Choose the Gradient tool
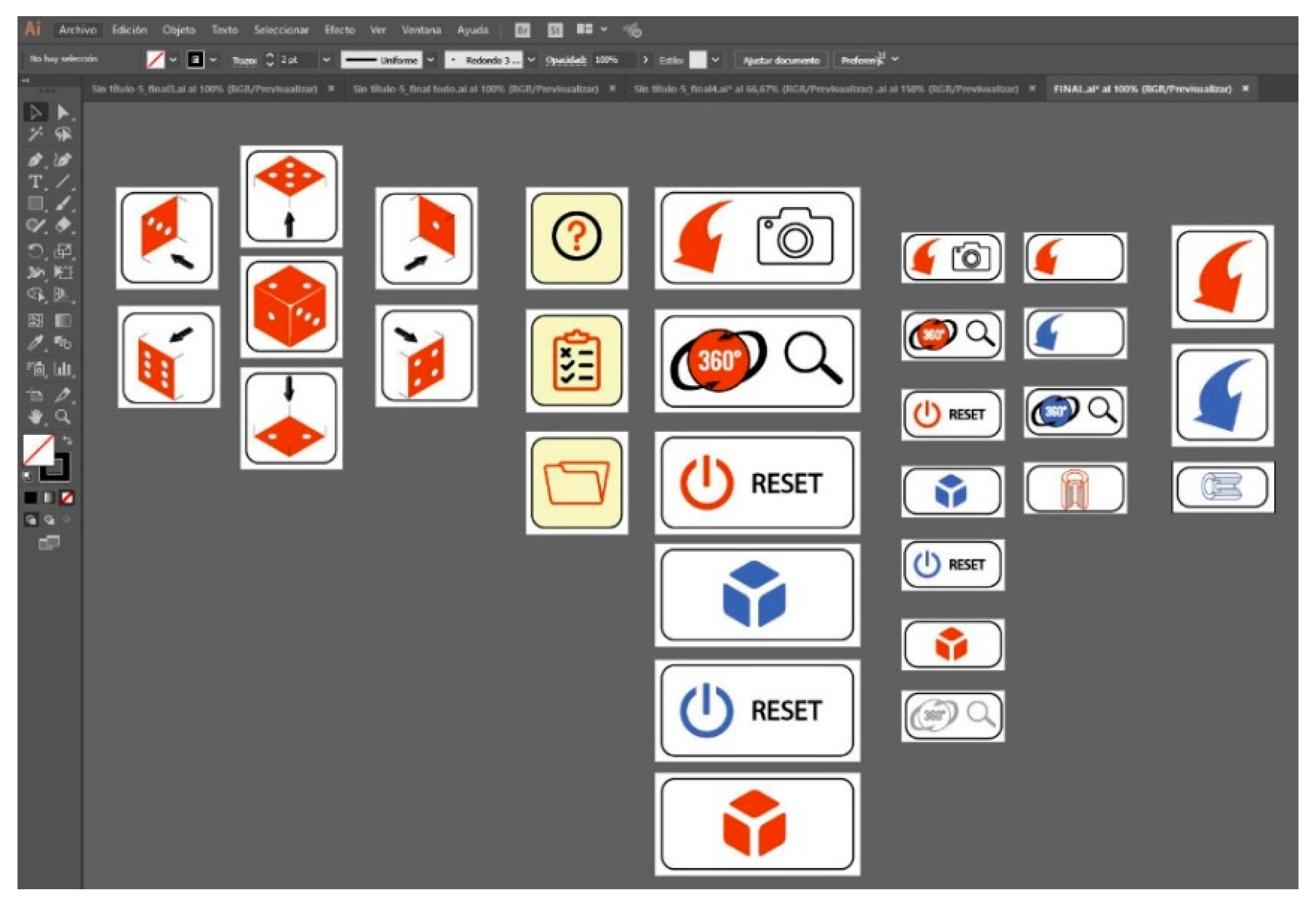This screenshot has height=904, width=1316. coord(63,321)
